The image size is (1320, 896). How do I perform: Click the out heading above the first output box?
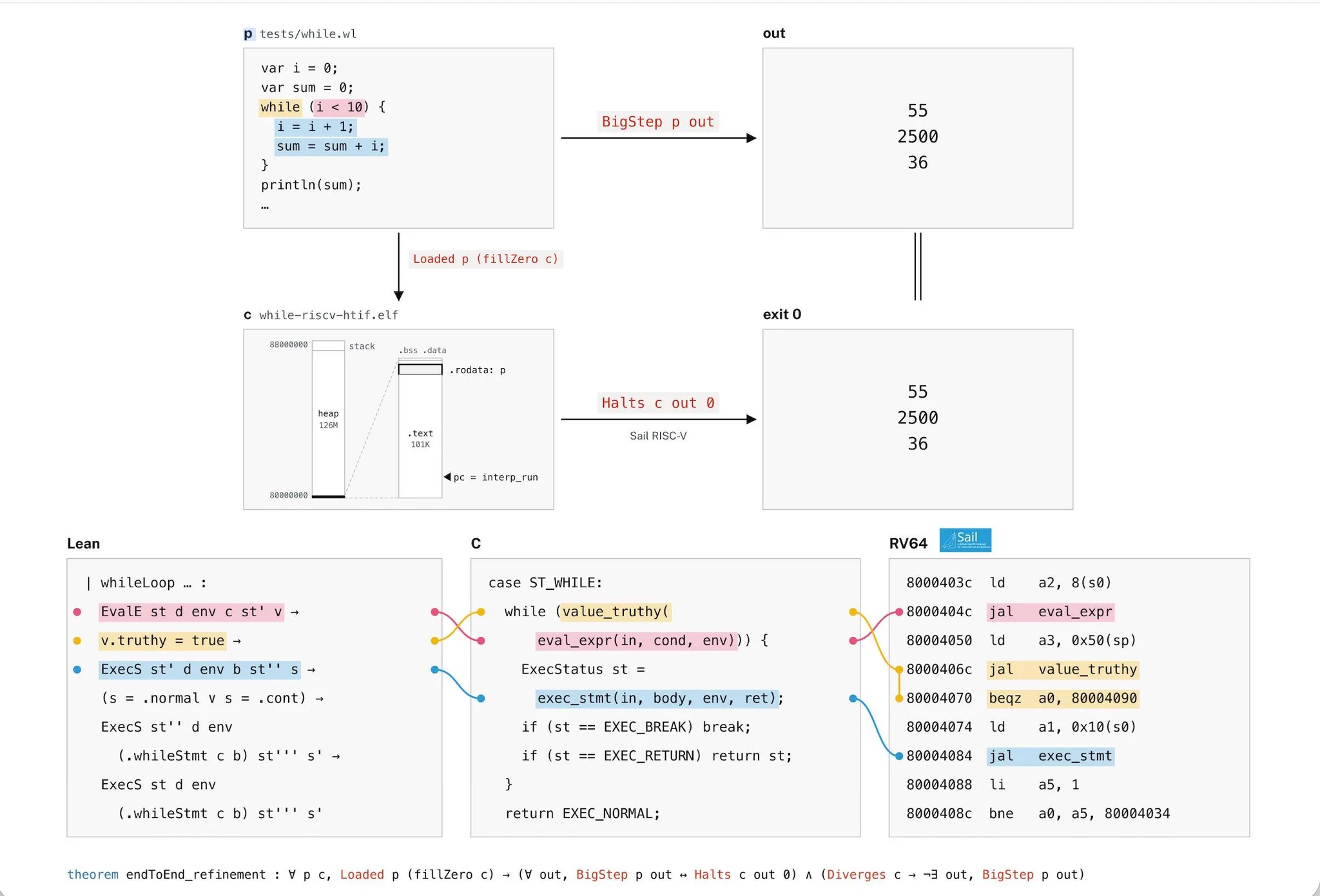click(x=774, y=34)
